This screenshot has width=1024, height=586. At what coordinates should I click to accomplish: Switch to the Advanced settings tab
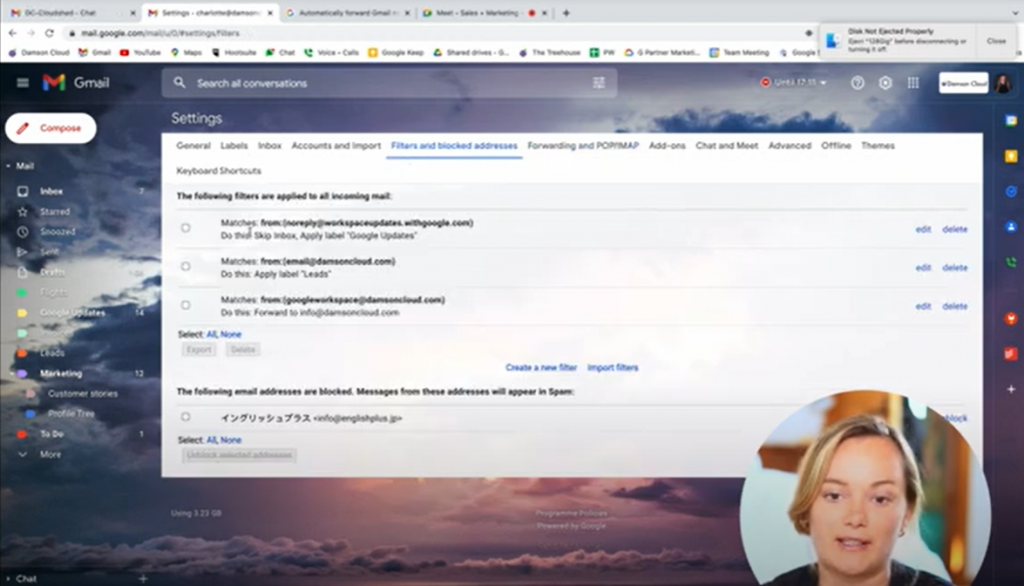pos(790,146)
